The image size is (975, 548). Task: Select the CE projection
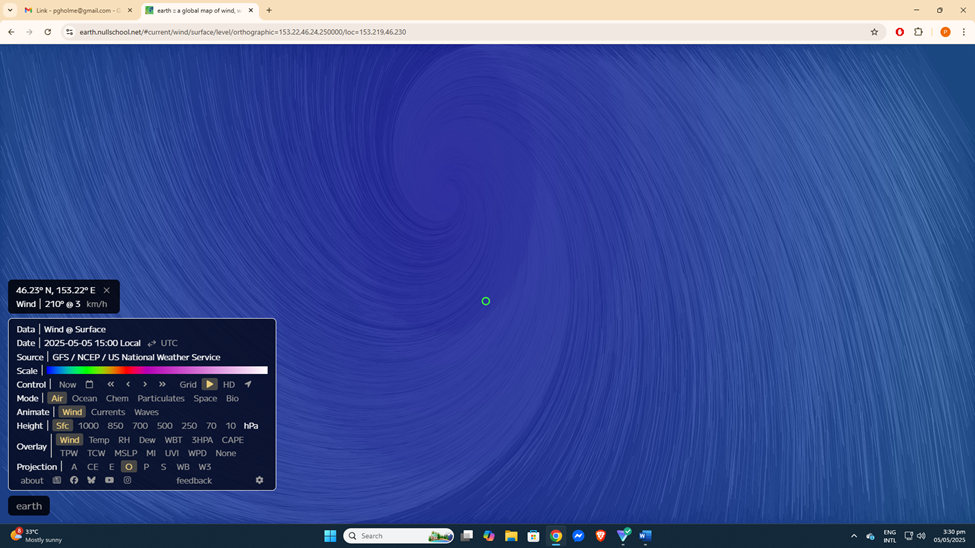(x=93, y=467)
